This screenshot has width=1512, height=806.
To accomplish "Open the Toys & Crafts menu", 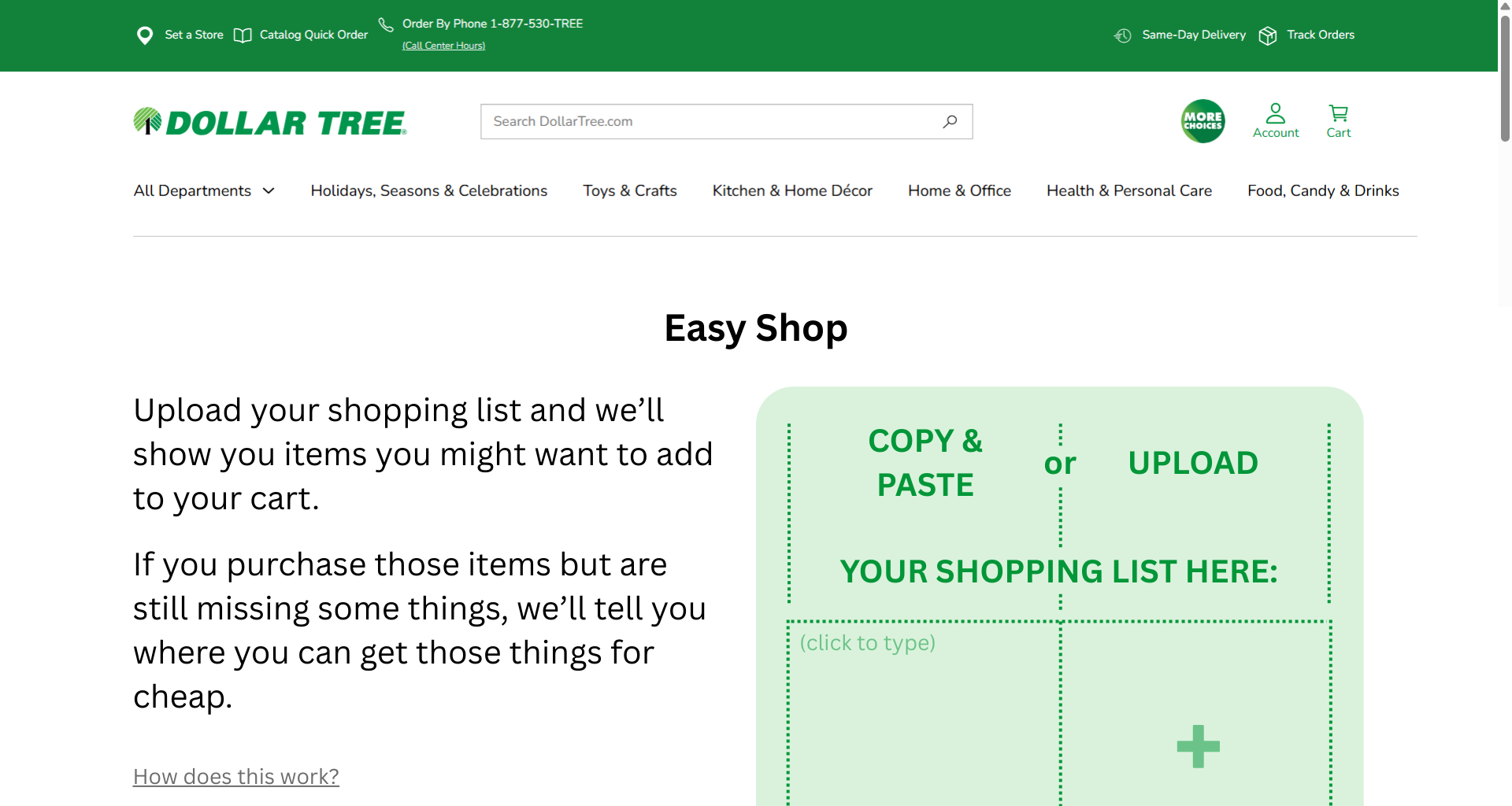I will point(630,190).
